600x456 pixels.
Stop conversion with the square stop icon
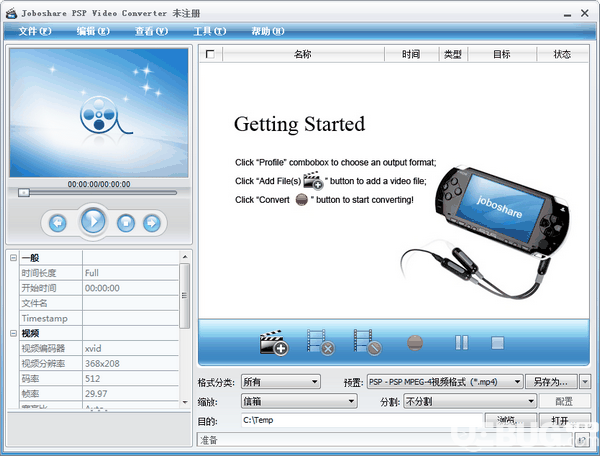tap(497, 343)
